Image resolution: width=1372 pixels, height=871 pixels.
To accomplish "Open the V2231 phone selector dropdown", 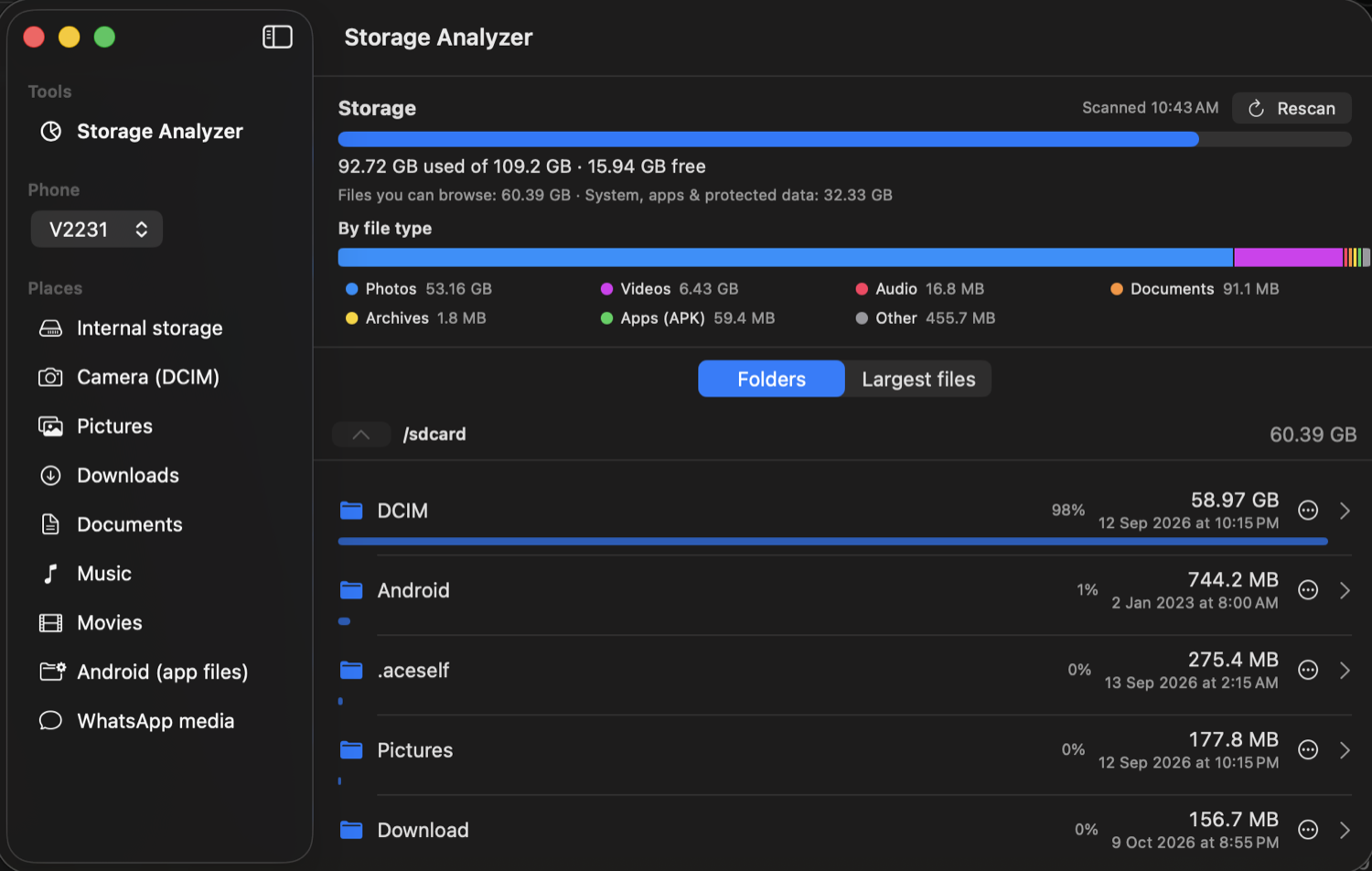I will tap(97, 229).
